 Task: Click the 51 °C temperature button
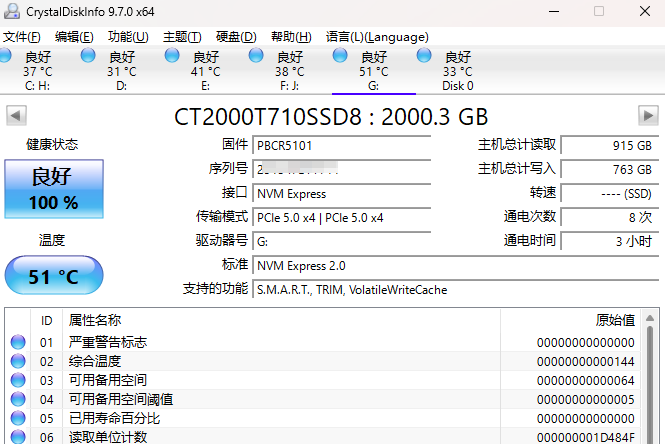(x=54, y=275)
